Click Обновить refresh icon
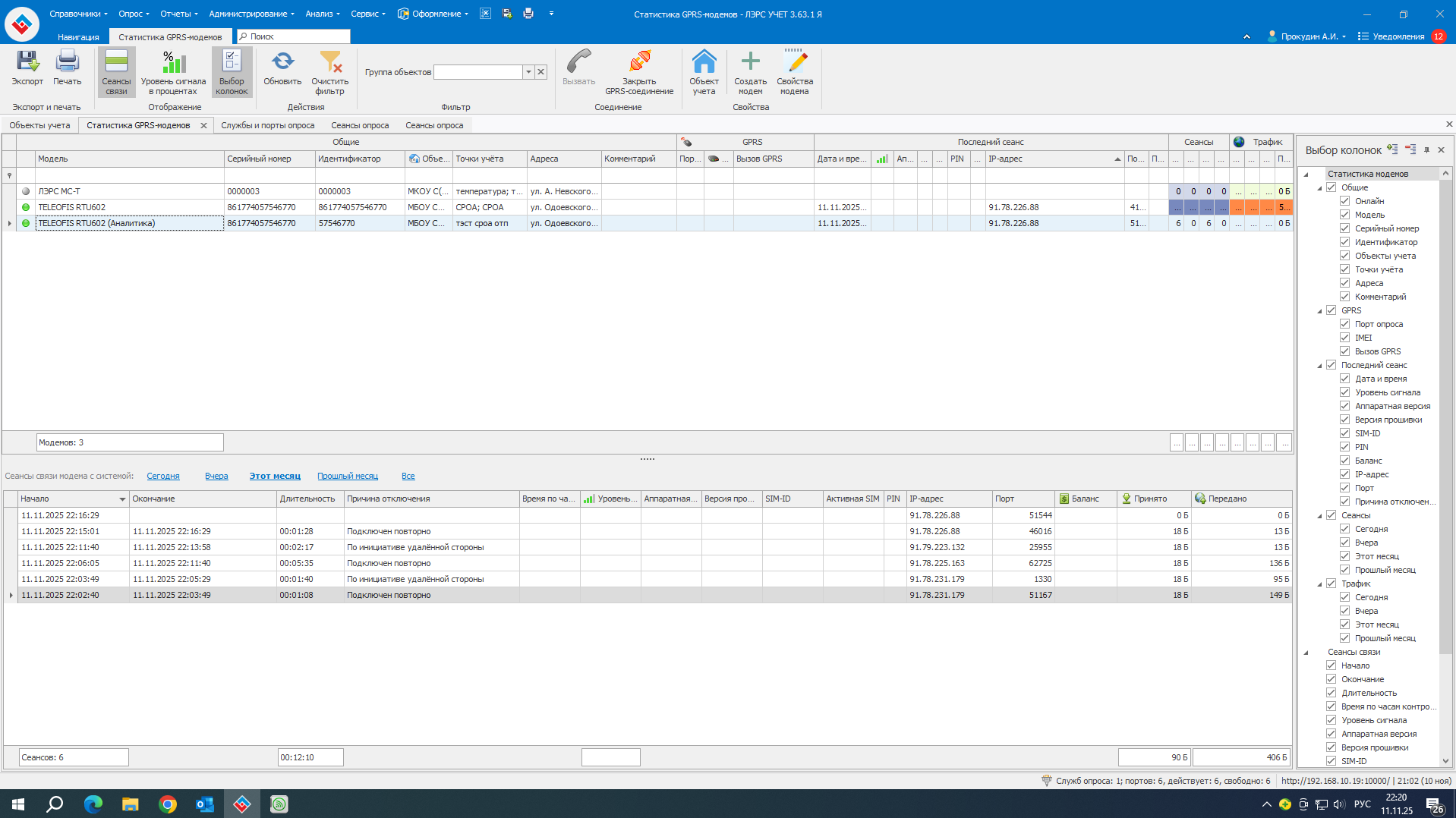 (x=282, y=62)
